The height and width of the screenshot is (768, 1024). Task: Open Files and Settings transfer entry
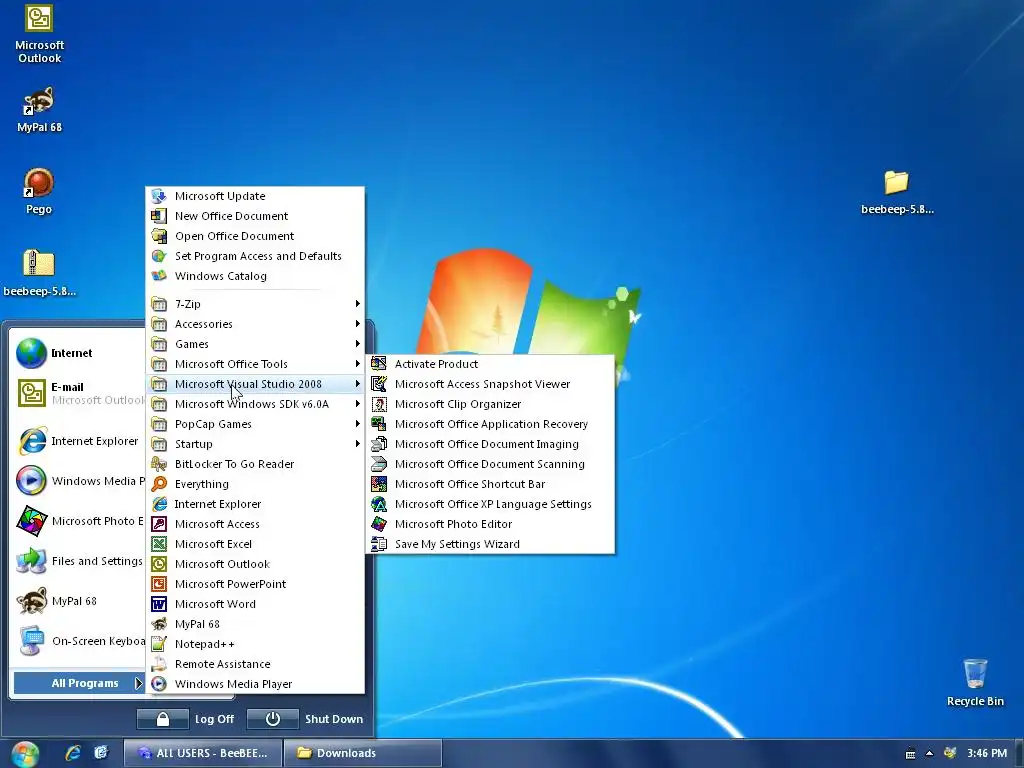80,561
